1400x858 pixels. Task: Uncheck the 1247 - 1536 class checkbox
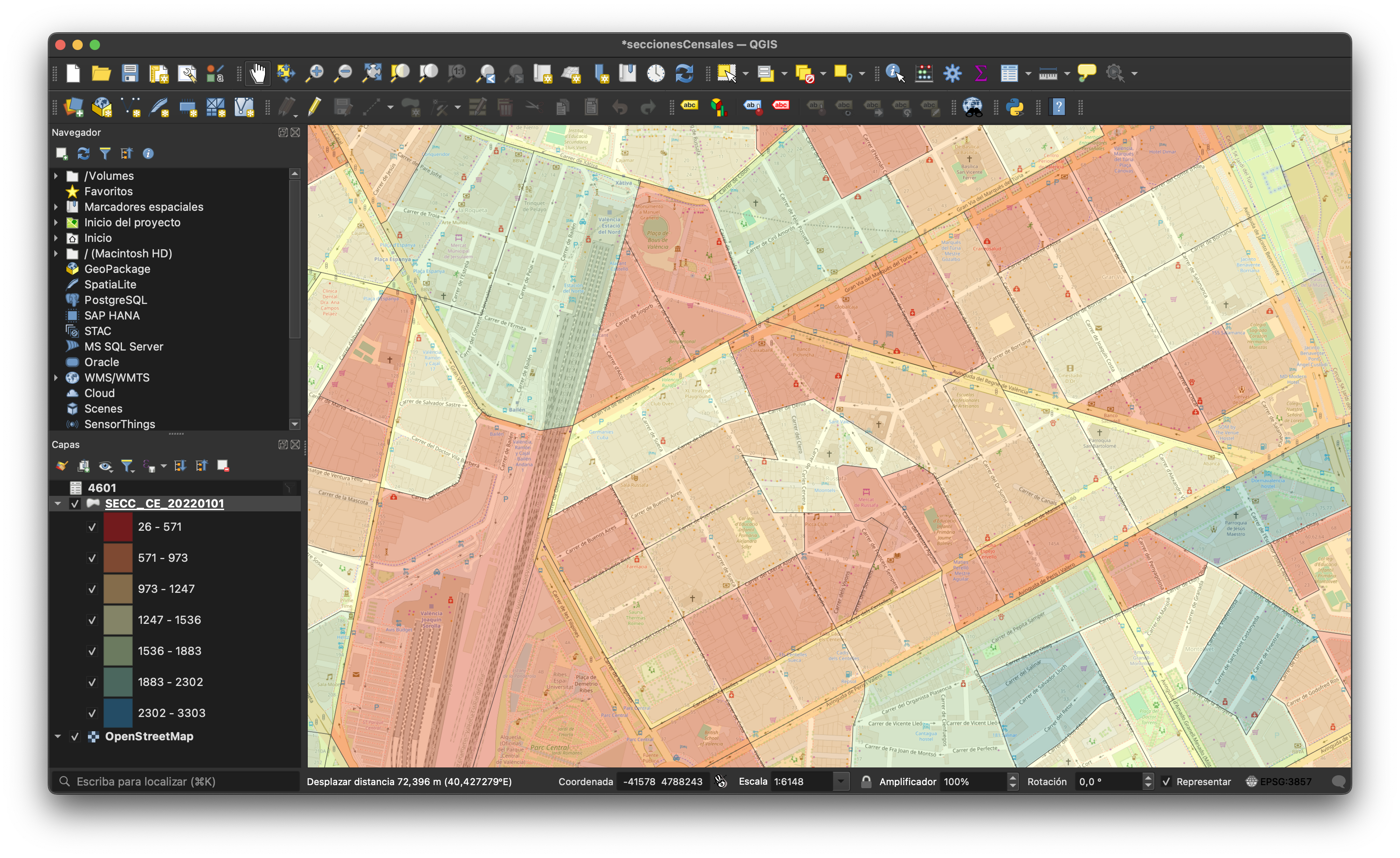coord(92,620)
